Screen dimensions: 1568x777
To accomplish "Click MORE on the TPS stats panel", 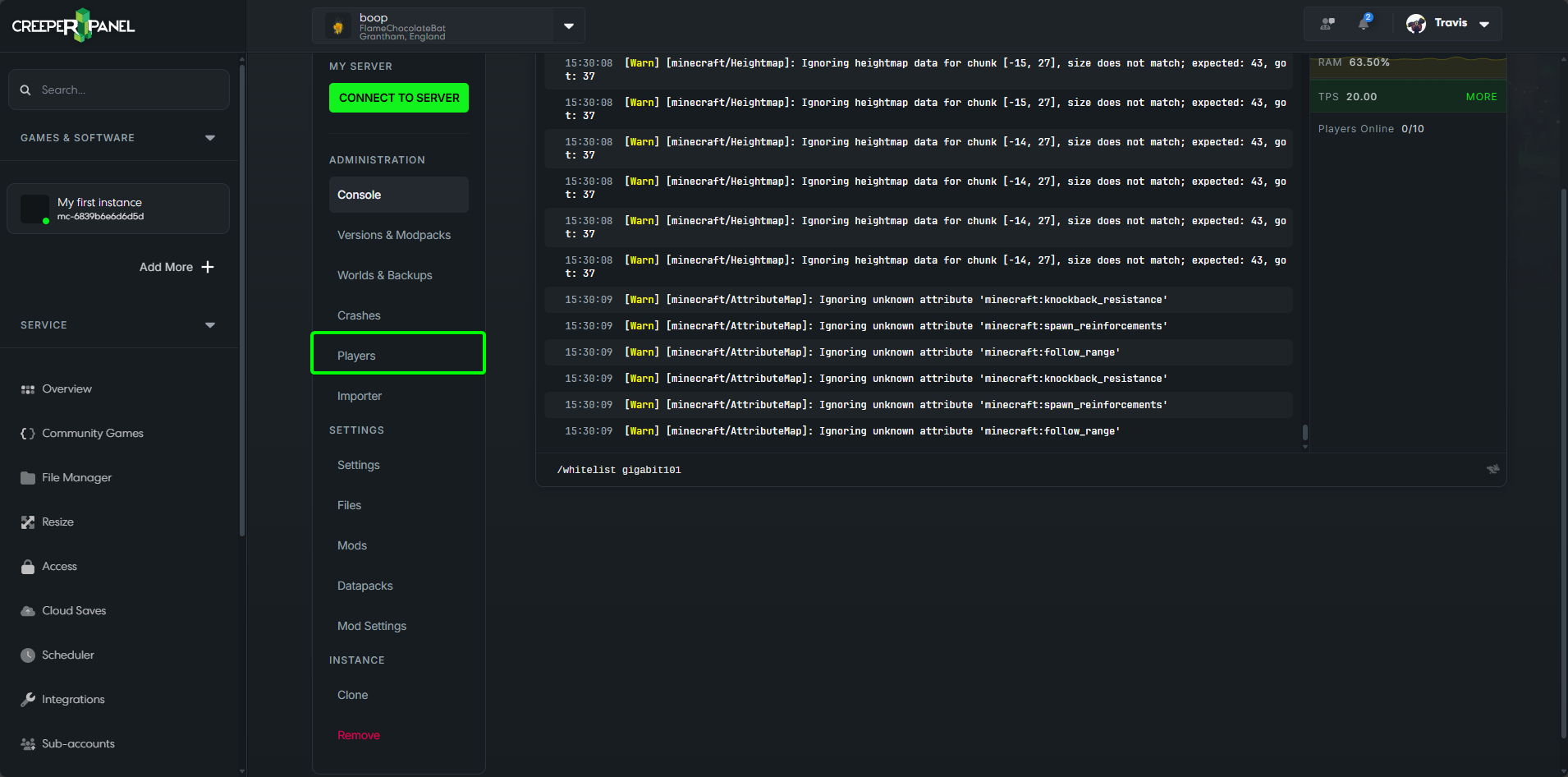I will click(1481, 96).
